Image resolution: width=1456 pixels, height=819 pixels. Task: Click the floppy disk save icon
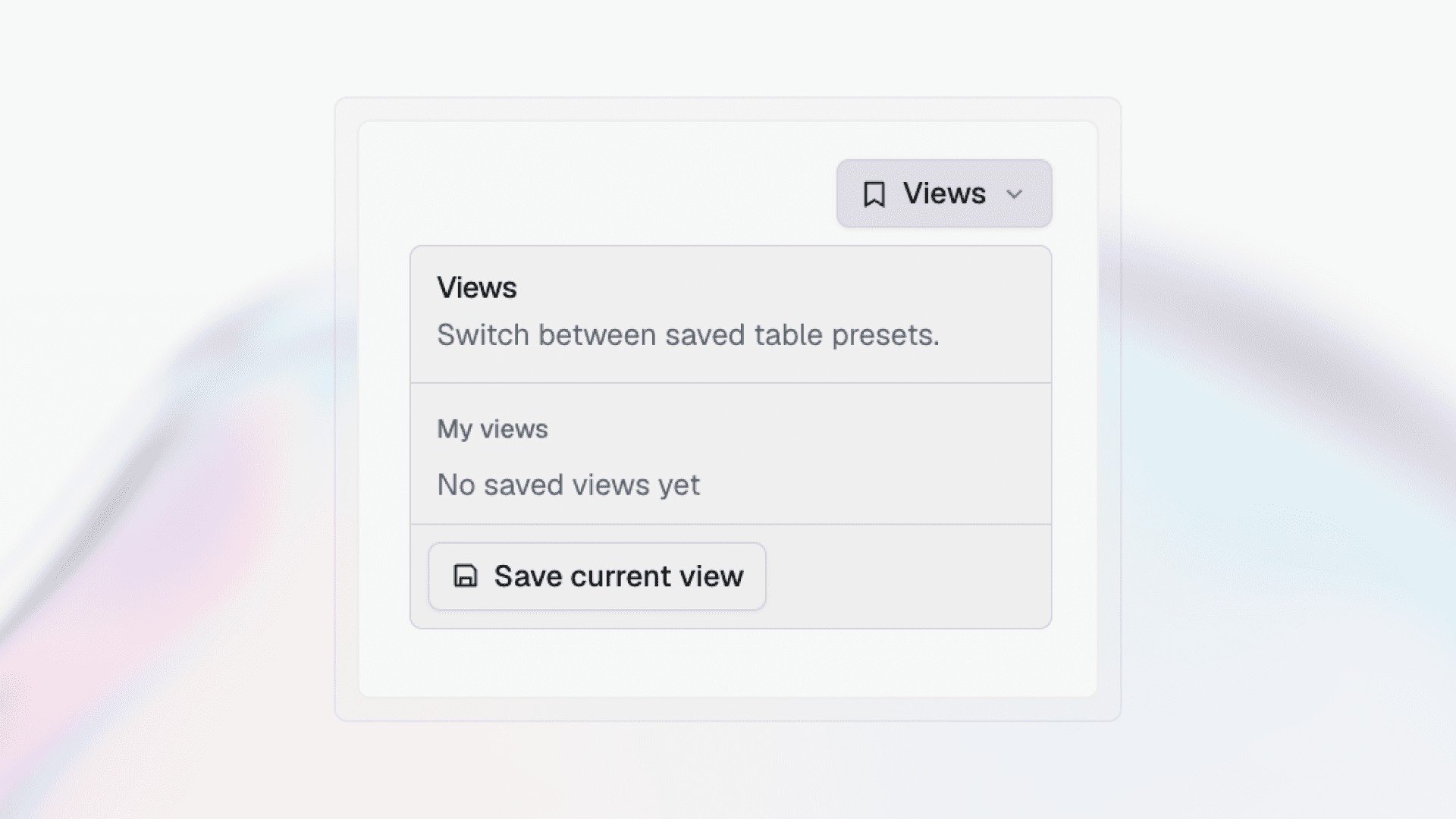[465, 576]
